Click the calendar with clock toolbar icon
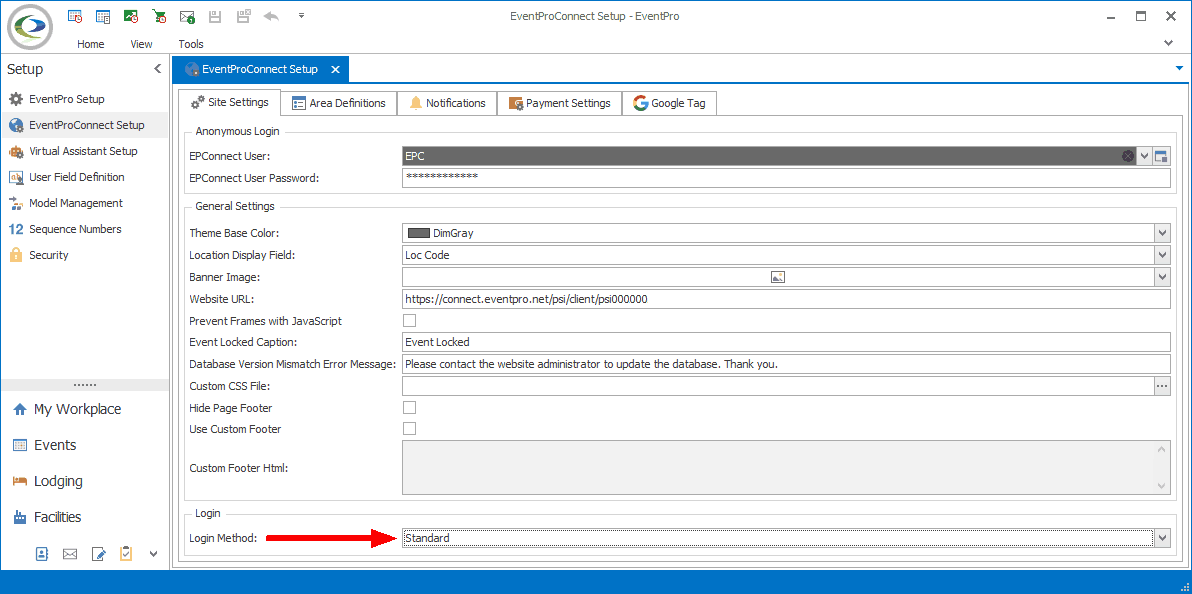This screenshot has height=594, width=1192. [x=75, y=15]
